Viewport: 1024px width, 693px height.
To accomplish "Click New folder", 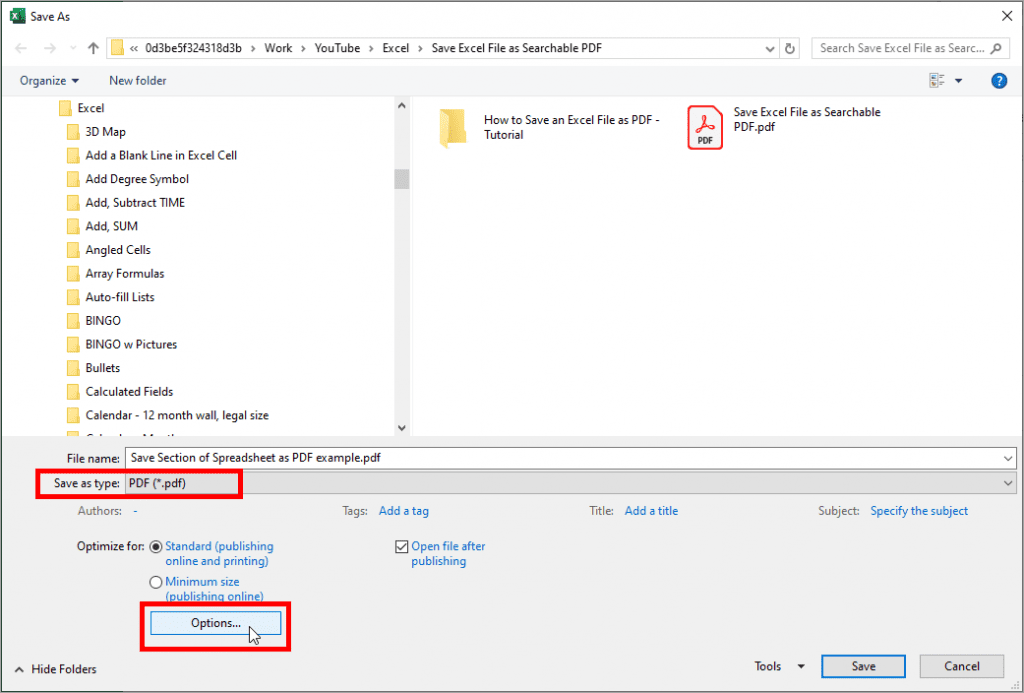I will coord(138,80).
